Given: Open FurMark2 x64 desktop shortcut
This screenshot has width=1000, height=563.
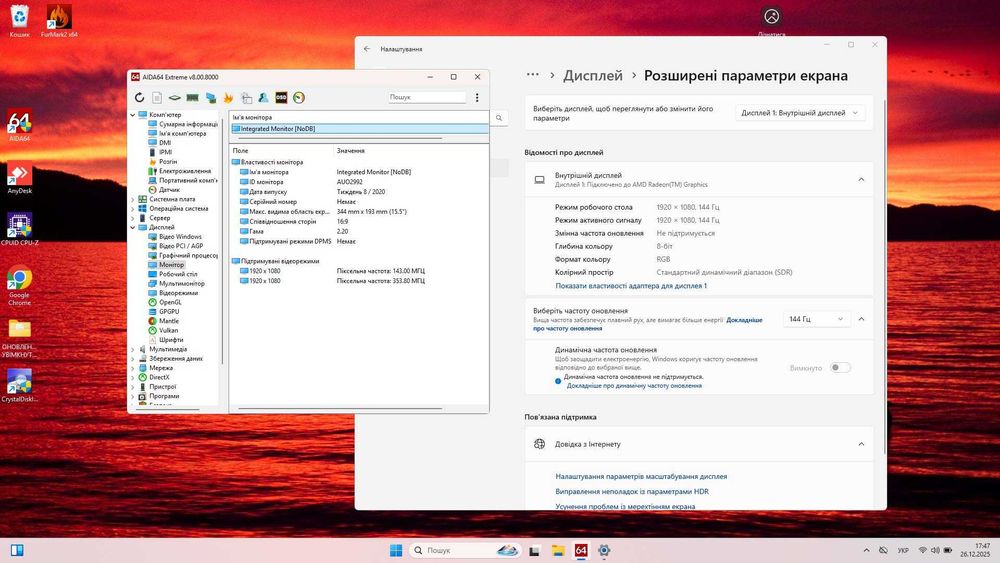Looking at the screenshot, I should pyautogui.click(x=59, y=18).
